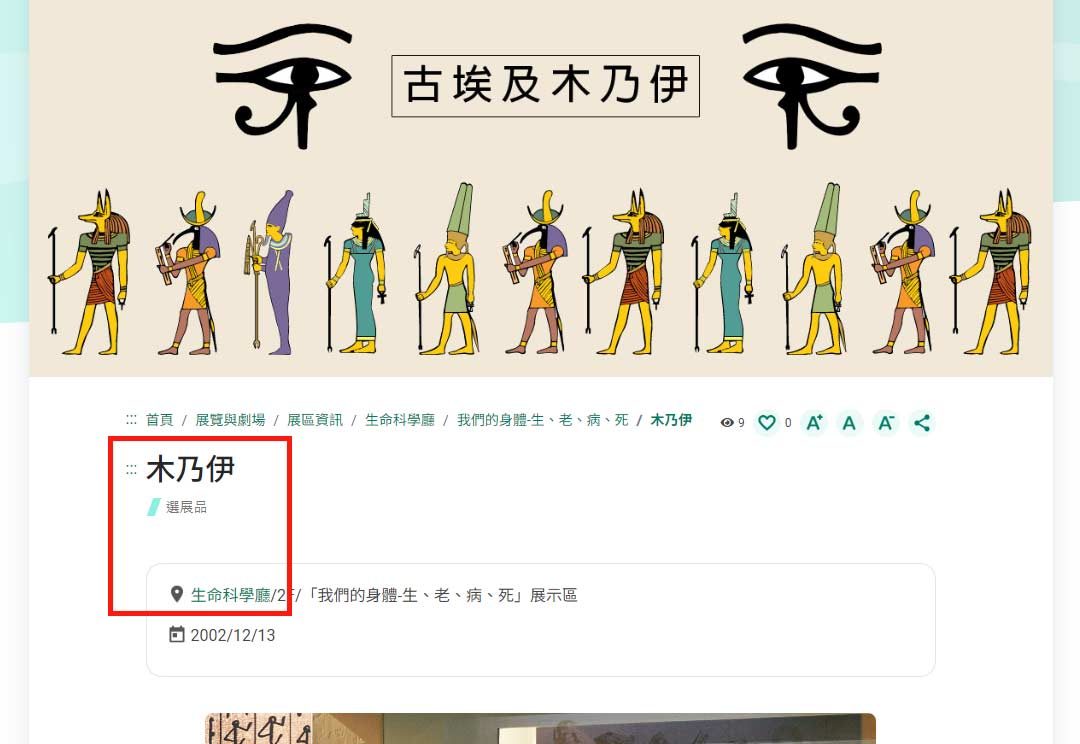Select the 木乃伊 breadcrumb item
1080x744 pixels.
[671, 420]
